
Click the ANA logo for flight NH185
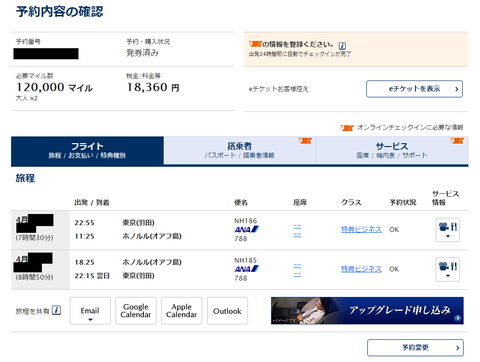[246, 269]
